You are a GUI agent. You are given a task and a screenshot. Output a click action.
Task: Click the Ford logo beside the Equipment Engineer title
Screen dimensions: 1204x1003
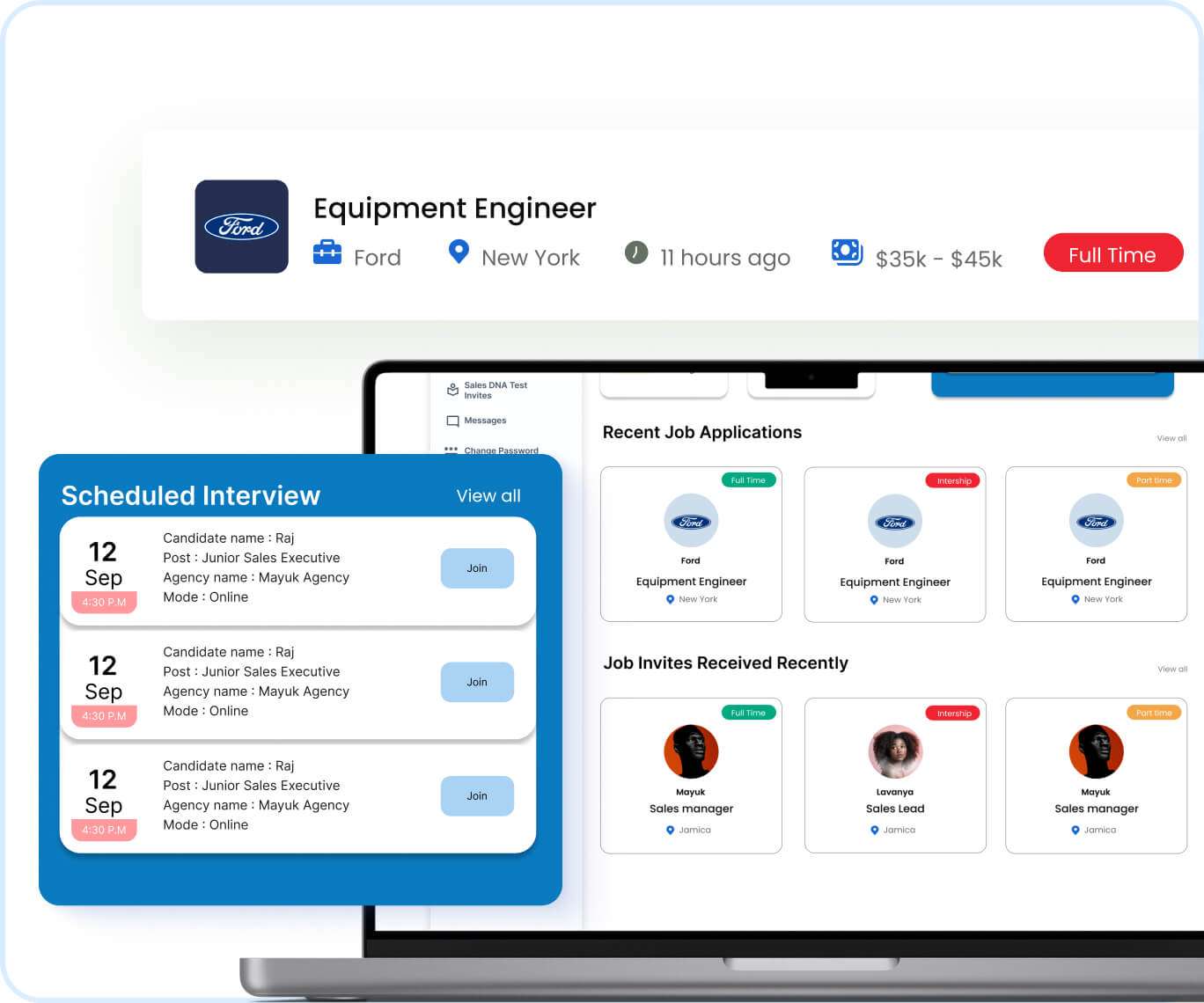pyautogui.click(x=241, y=227)
